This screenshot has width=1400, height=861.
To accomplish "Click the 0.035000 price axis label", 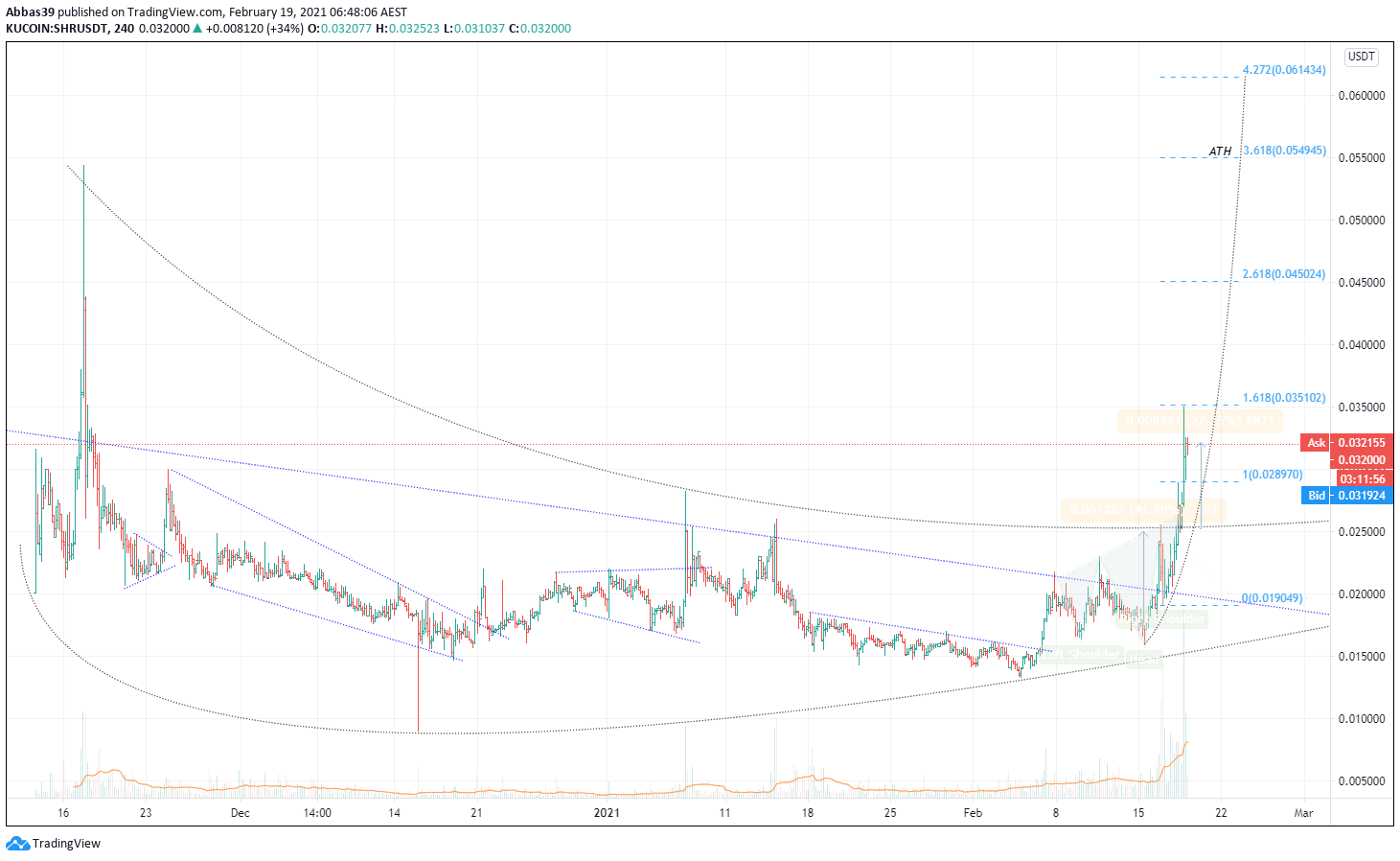I will [1362, 407].
